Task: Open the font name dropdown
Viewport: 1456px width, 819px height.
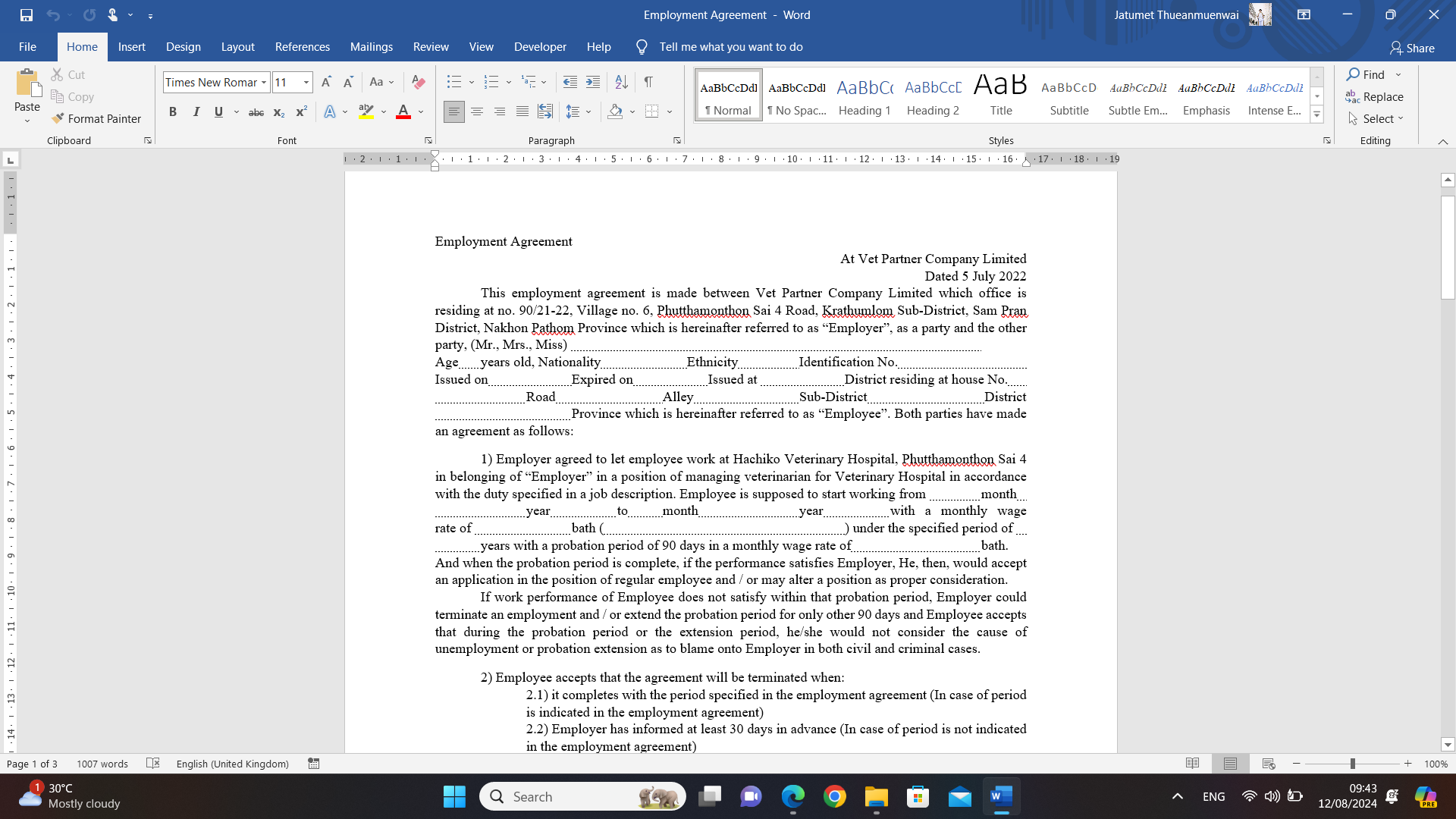Action: [264, 82]
